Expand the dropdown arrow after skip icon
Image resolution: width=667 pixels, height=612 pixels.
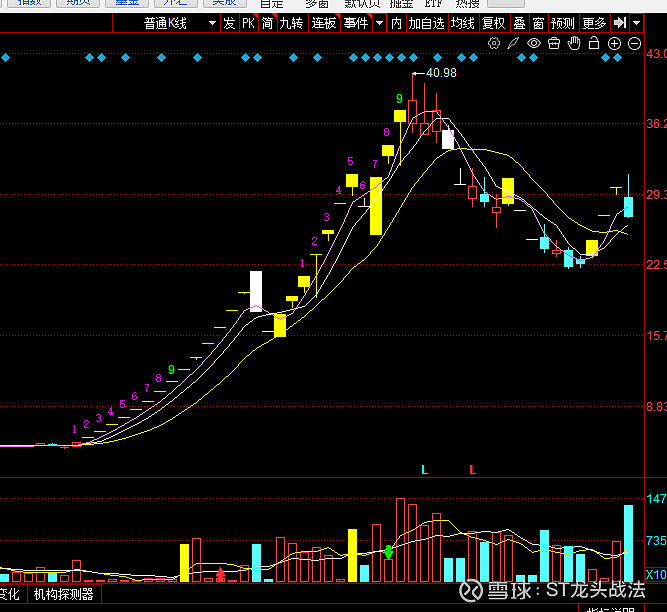pos(637,22)
